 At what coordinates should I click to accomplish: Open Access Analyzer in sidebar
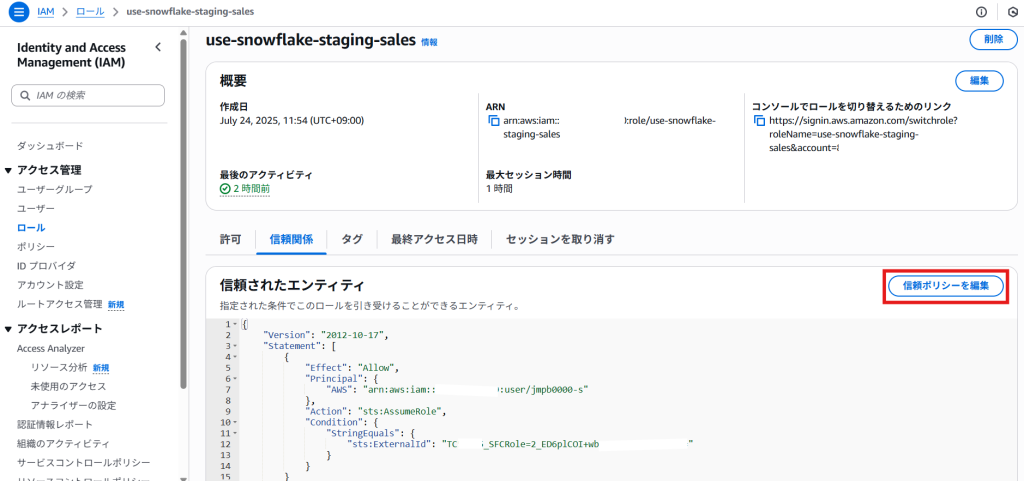[51, 349]
